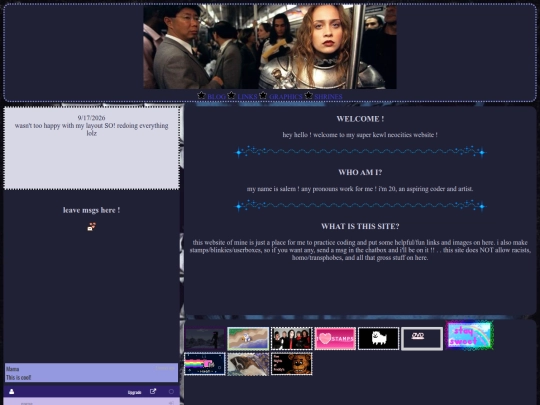Click the "hey hello ! welcome" greeting line
The width and height of the screenshot is (540, 405).
(360, 135)
